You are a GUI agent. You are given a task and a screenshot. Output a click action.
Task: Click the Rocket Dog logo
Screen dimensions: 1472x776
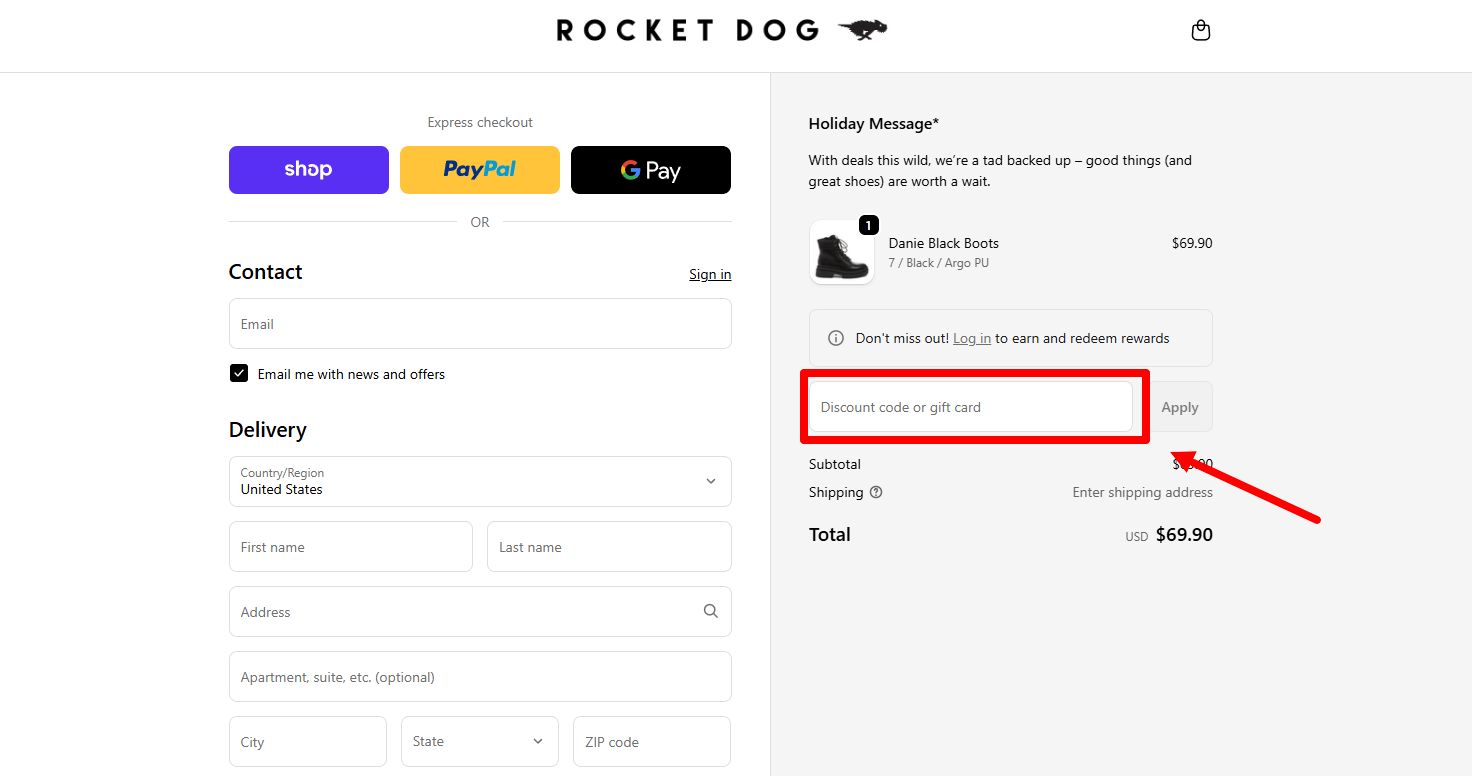click(x=722, y=31)
